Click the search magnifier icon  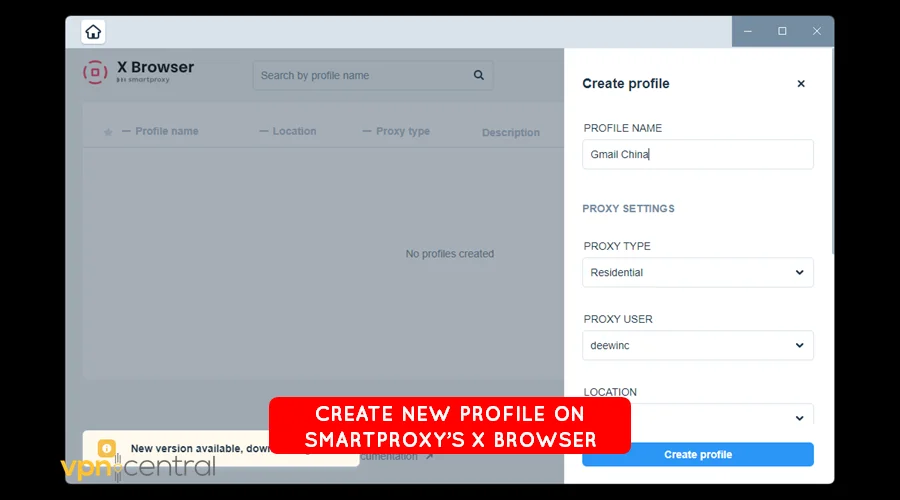[479, 75]
